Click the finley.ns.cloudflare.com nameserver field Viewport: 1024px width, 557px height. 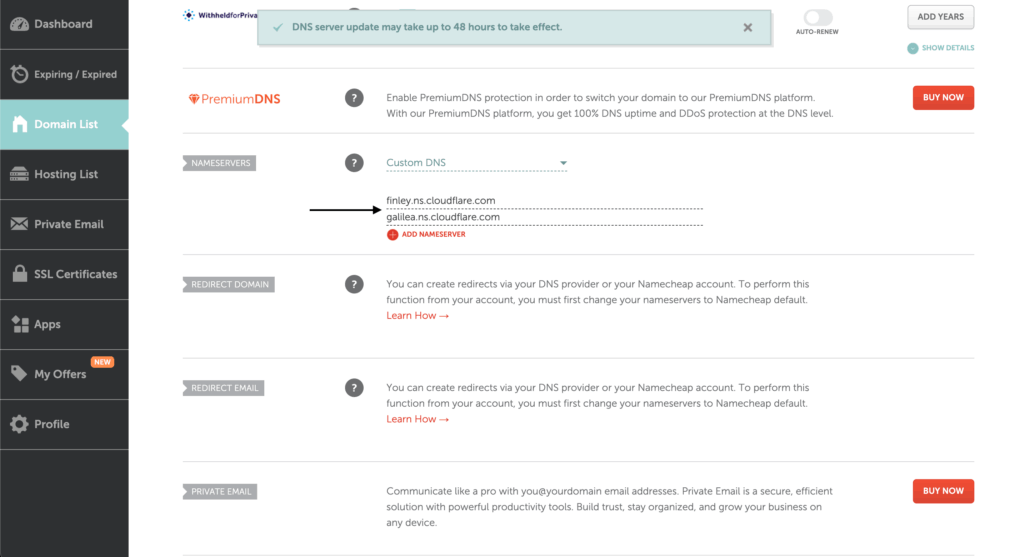[x=543, y=201]
